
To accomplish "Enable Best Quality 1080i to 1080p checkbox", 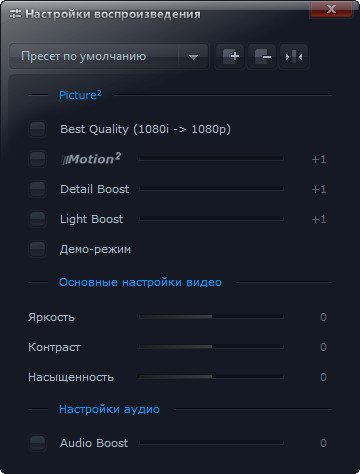I will click(x=37, y=129).
